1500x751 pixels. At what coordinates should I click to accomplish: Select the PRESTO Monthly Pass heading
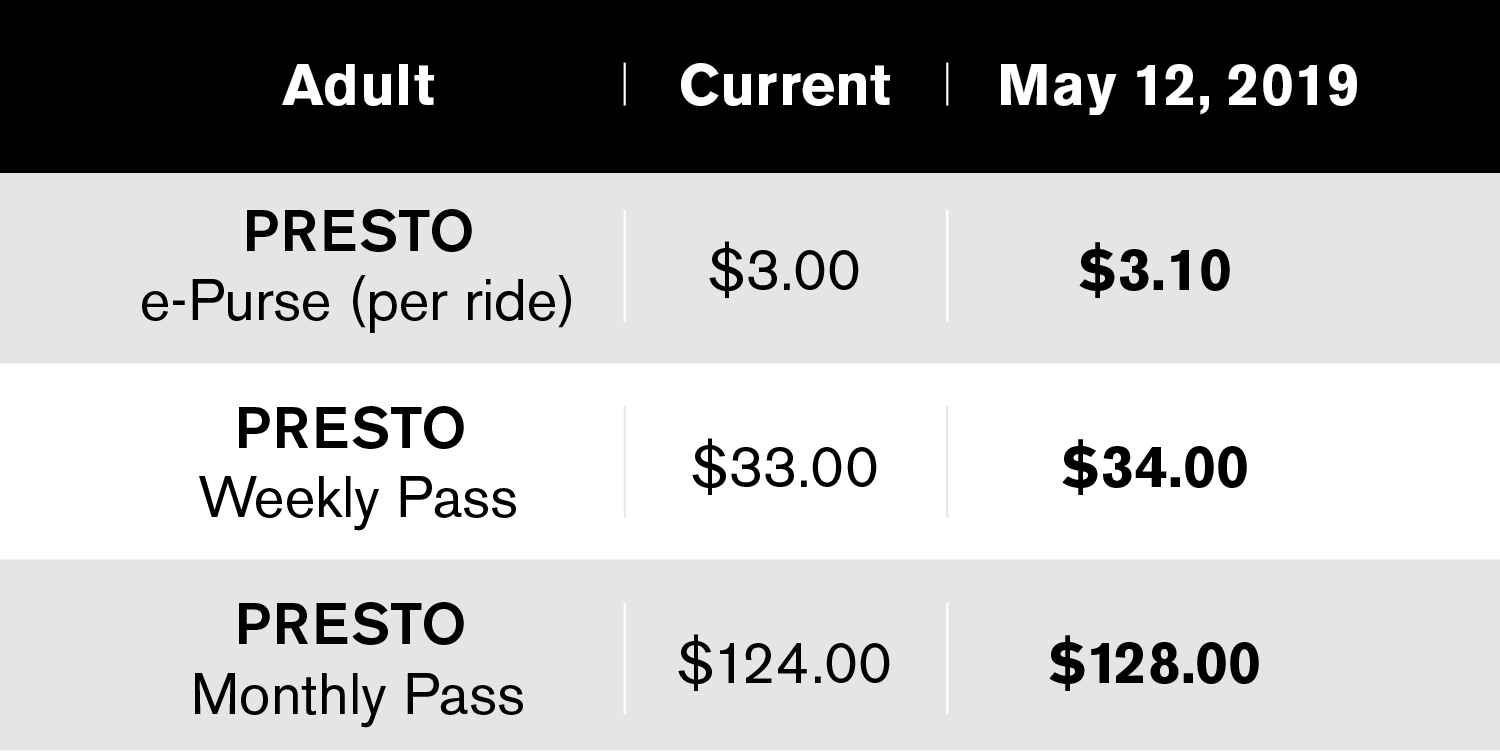click(x=351, y=624)
